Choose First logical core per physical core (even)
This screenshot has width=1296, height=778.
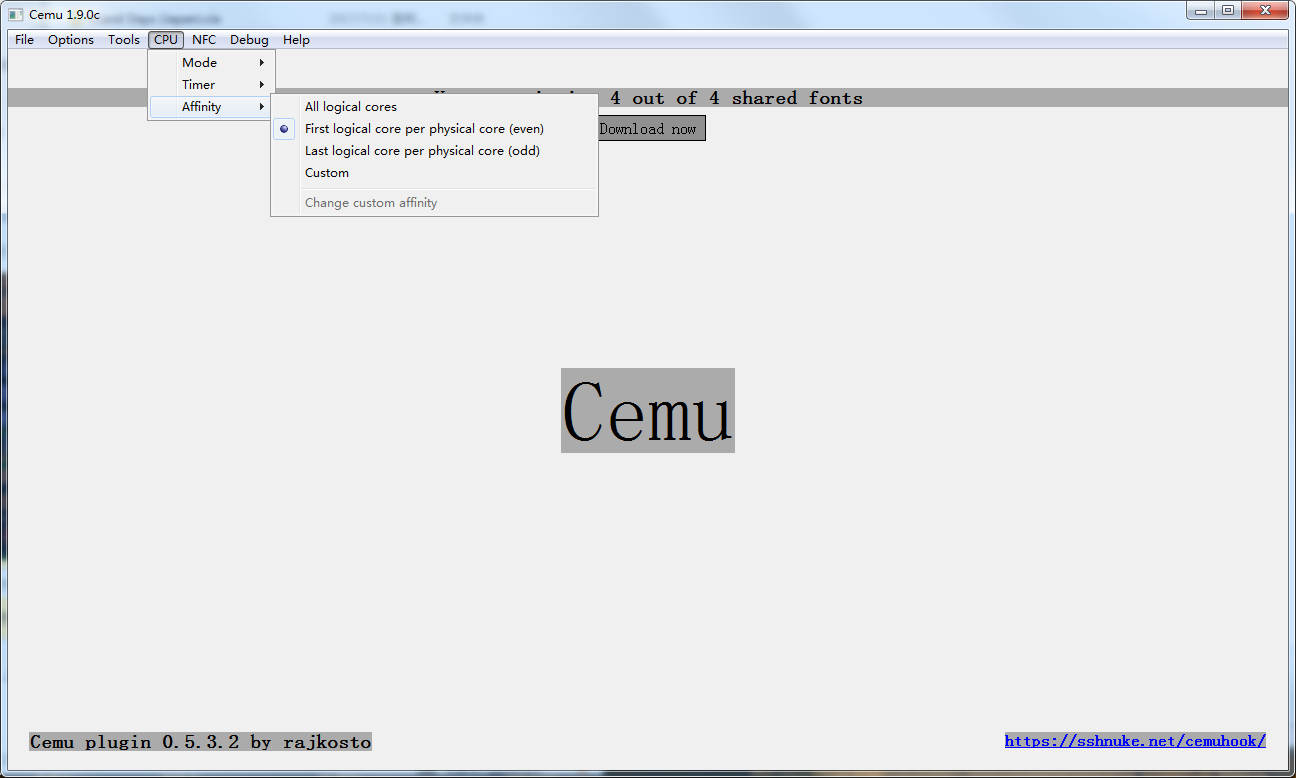[x=434, y=129]
